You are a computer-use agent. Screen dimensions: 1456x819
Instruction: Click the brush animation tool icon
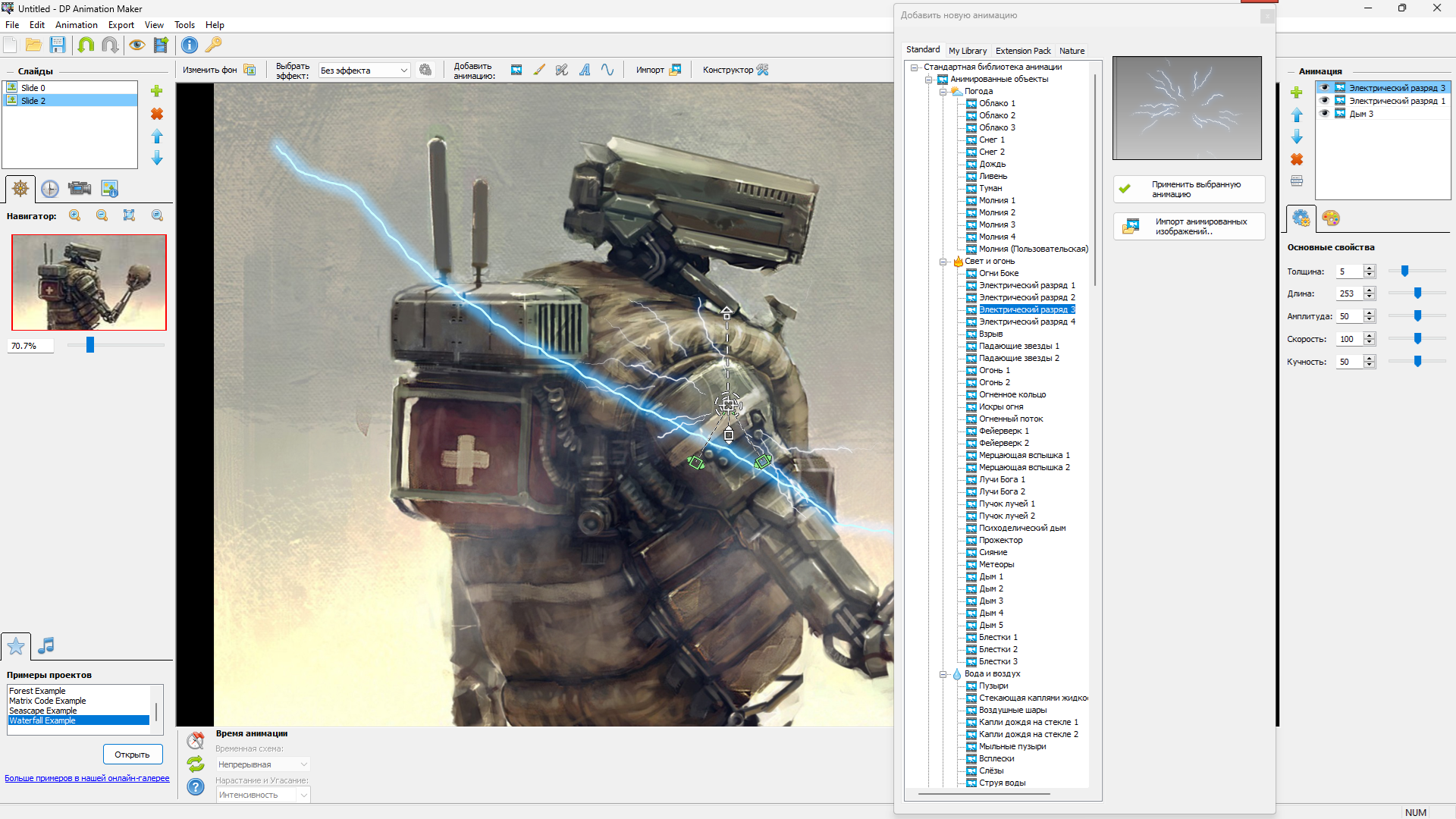click(x=539, y=70)
